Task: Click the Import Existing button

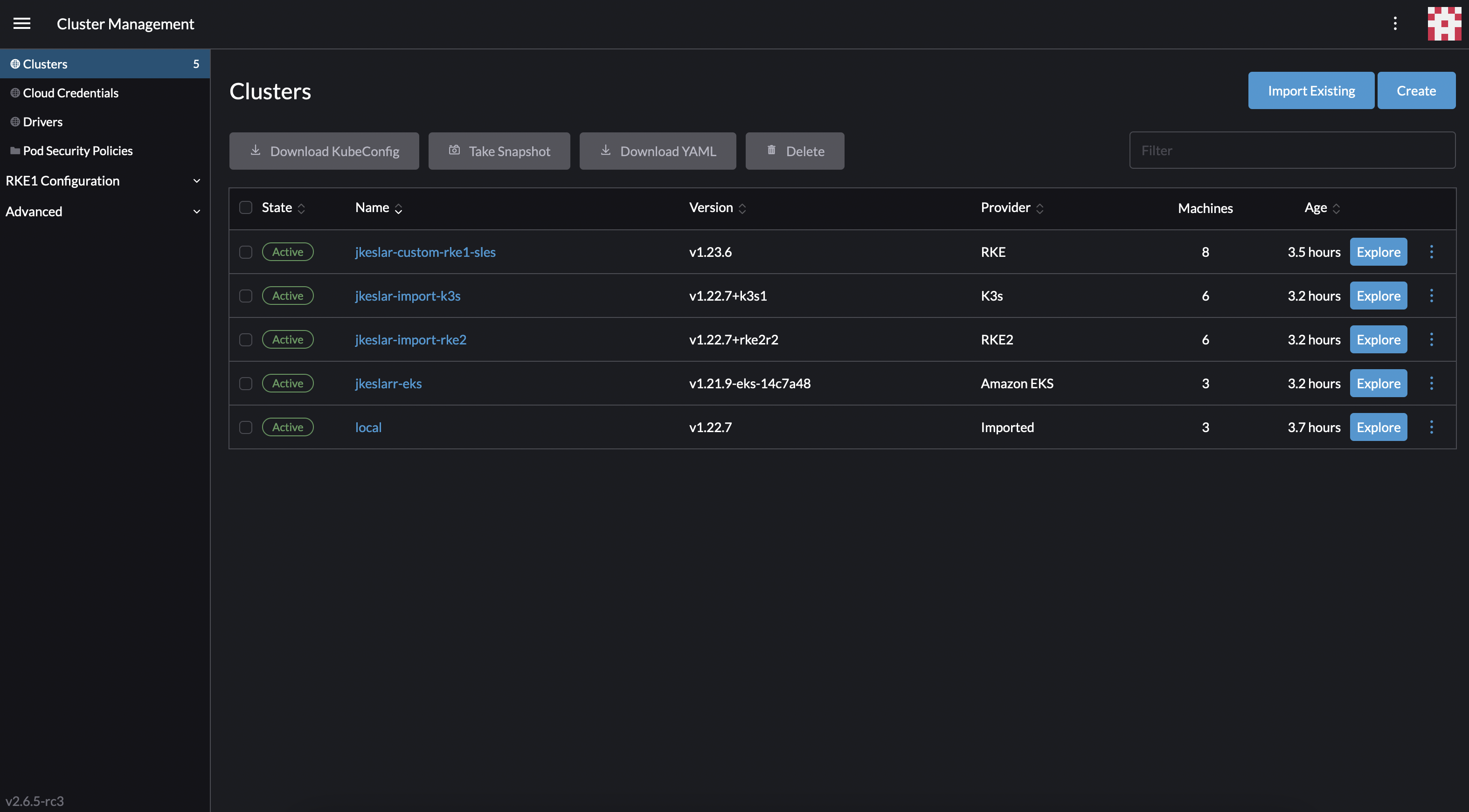Action: click(1311, 90)
